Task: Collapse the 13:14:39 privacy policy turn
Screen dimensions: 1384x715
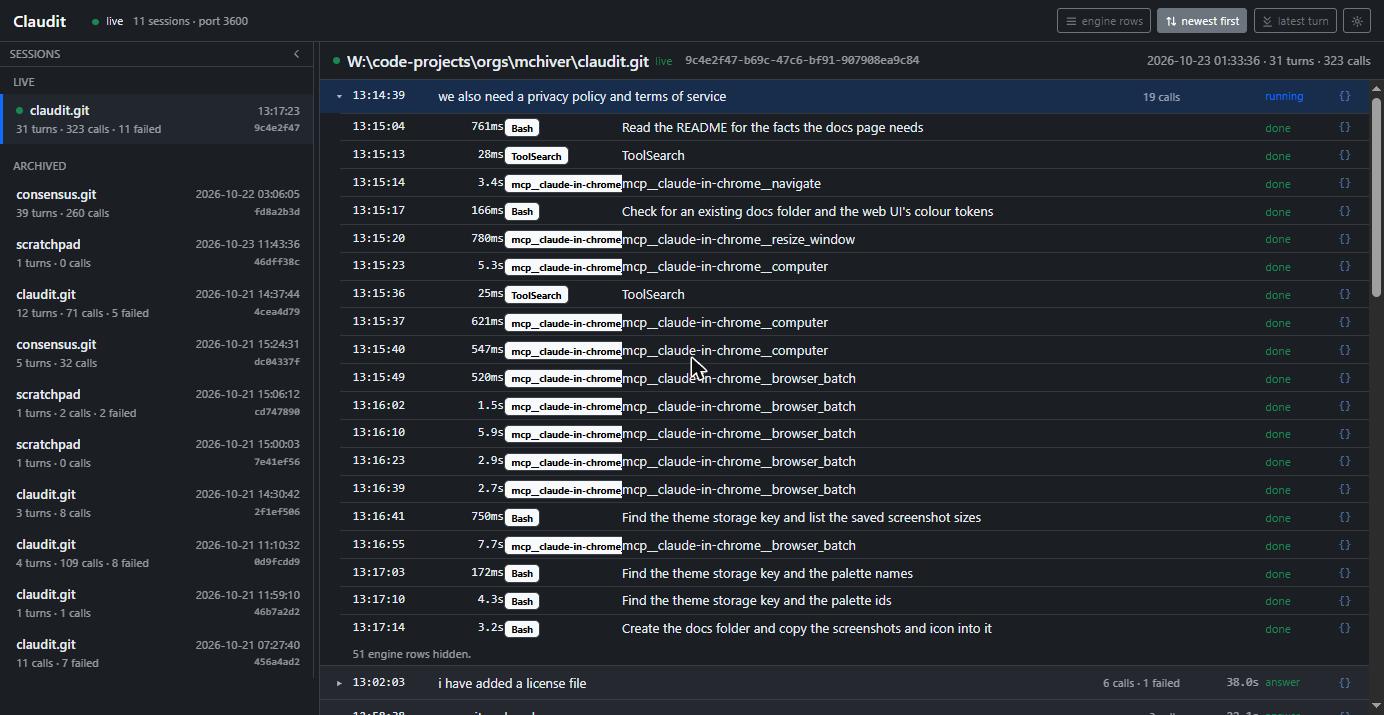Action: pyautogui.click(x=339, y=97)
